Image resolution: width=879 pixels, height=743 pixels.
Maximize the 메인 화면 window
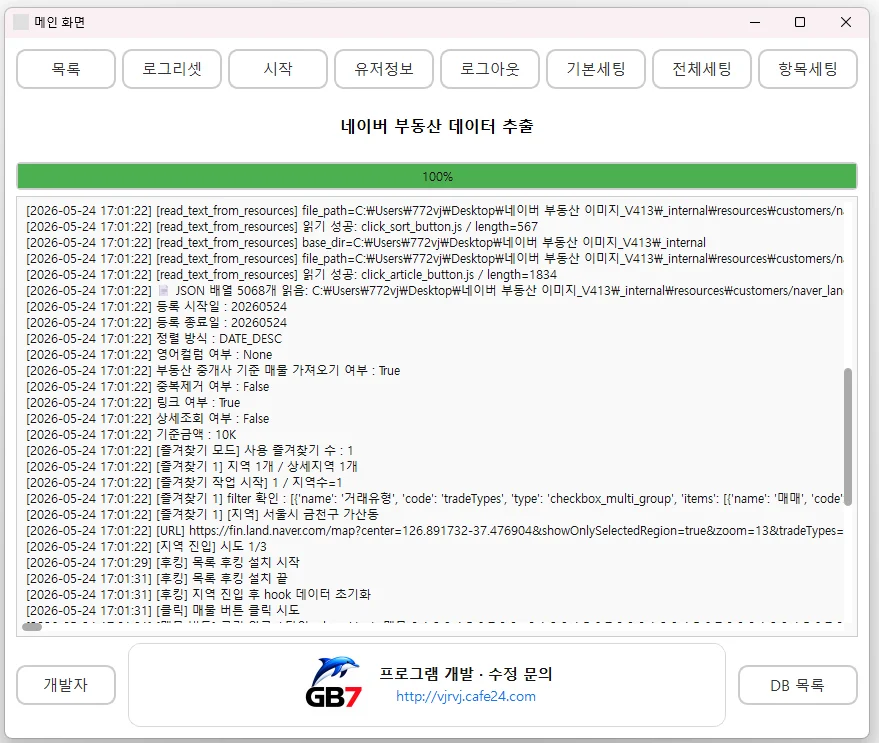pyautogui.click(x=800, y=22)
